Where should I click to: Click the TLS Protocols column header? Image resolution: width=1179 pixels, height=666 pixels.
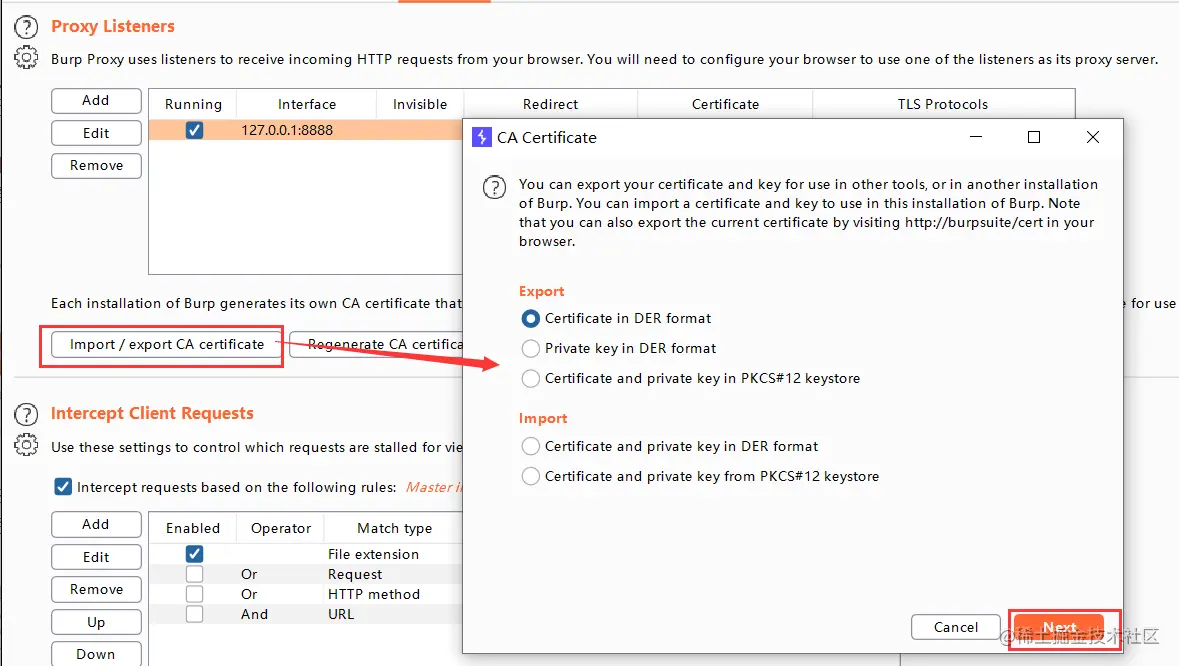943,104
